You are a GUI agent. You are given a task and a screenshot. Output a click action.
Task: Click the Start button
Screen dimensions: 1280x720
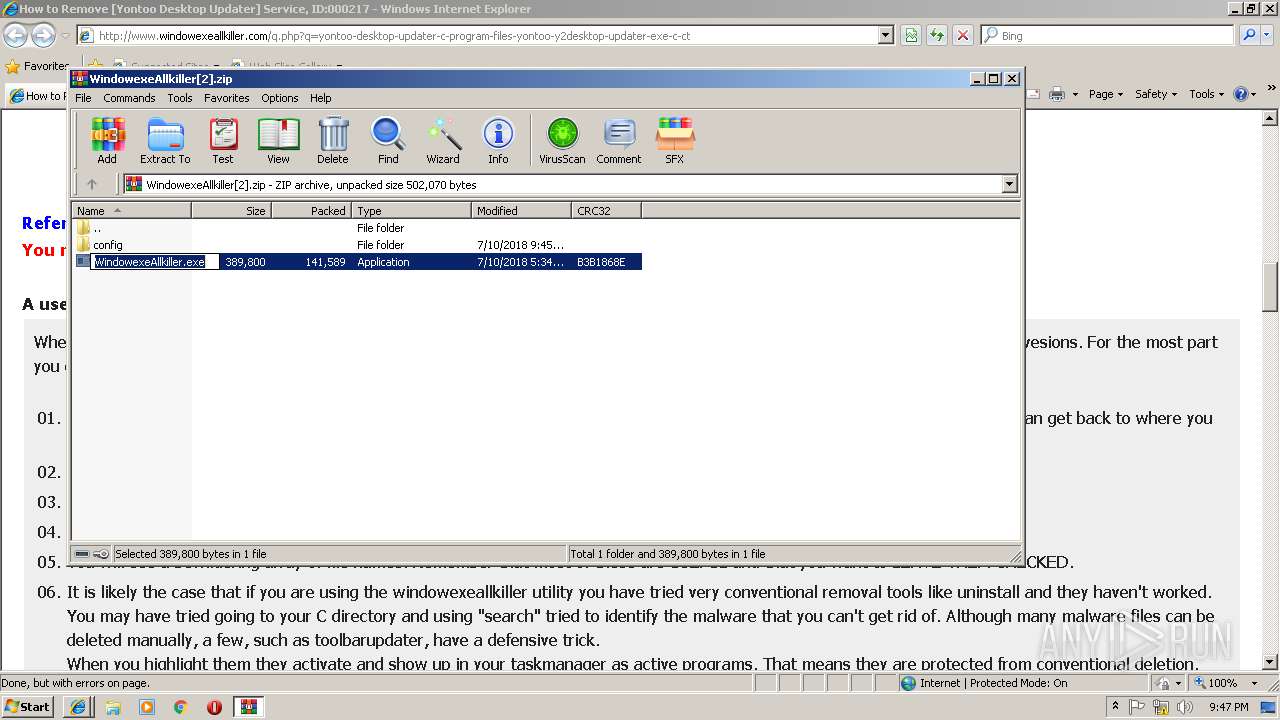[28, 707]
